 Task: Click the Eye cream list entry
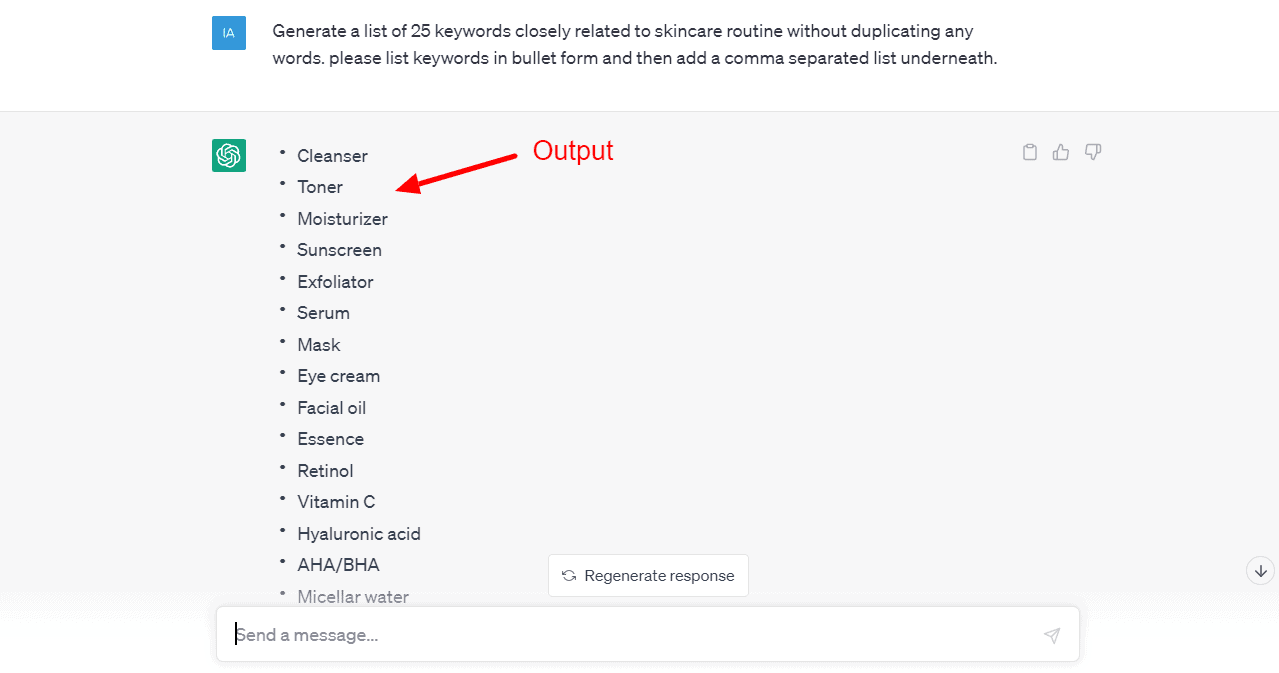338,376
